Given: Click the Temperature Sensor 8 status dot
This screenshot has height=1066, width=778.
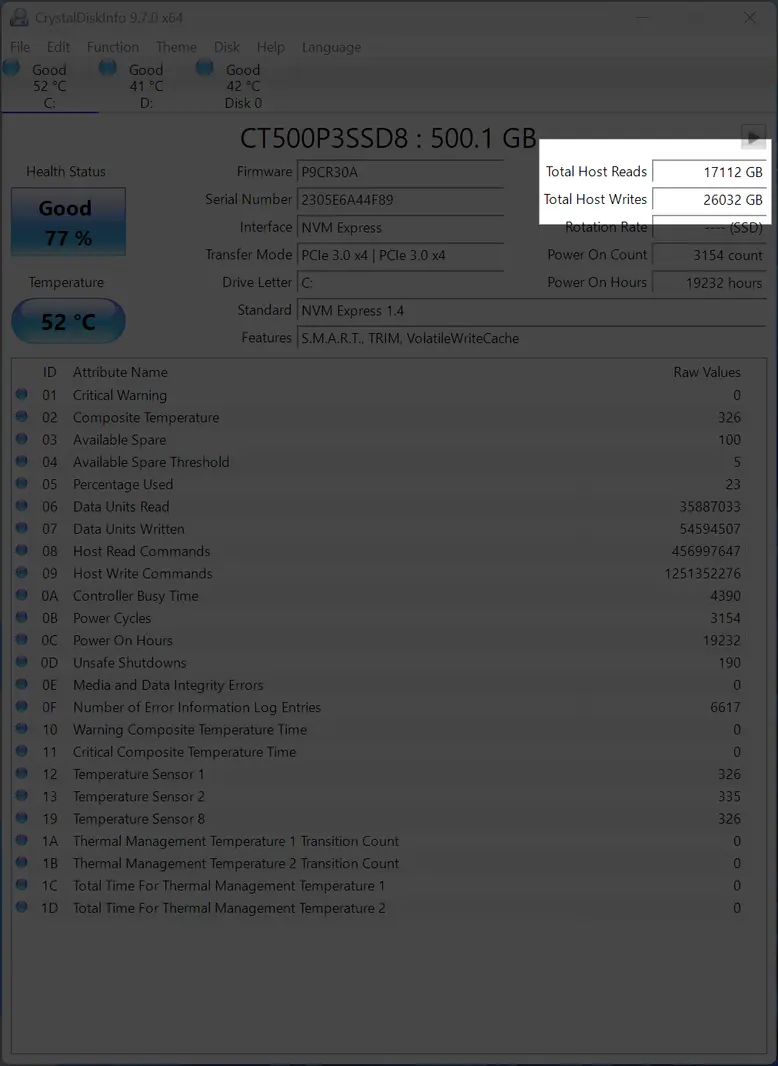Looking at the screenshot, I should pos(22,819).
